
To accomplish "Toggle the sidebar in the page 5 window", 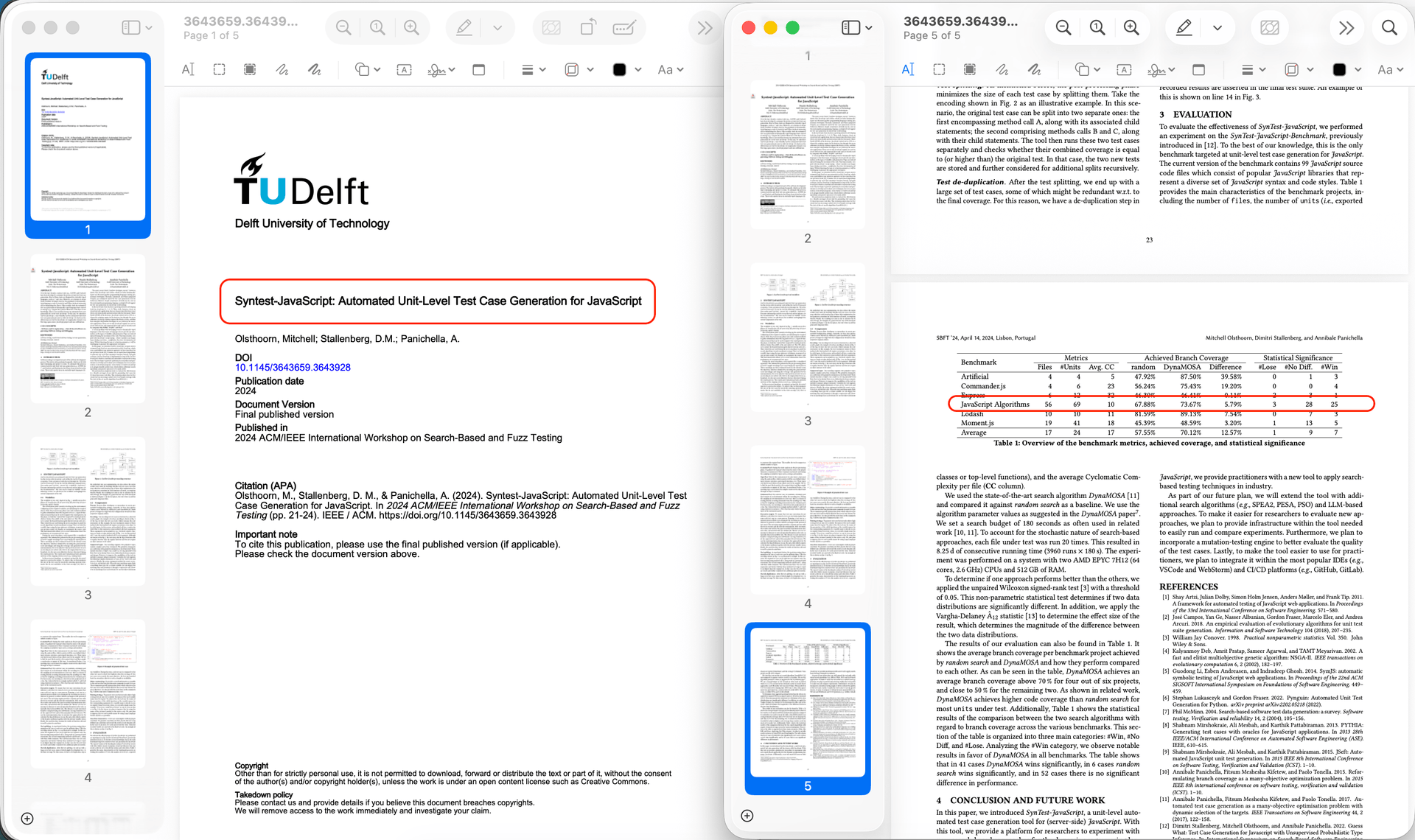I will [x=850, y=28].
